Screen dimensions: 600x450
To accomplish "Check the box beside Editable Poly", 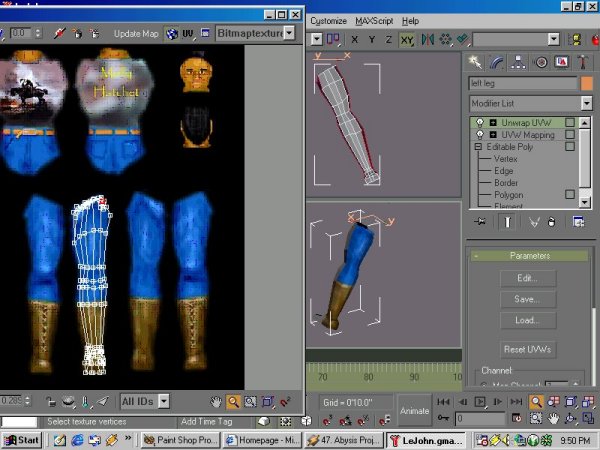I will click(x=570, y=146).
